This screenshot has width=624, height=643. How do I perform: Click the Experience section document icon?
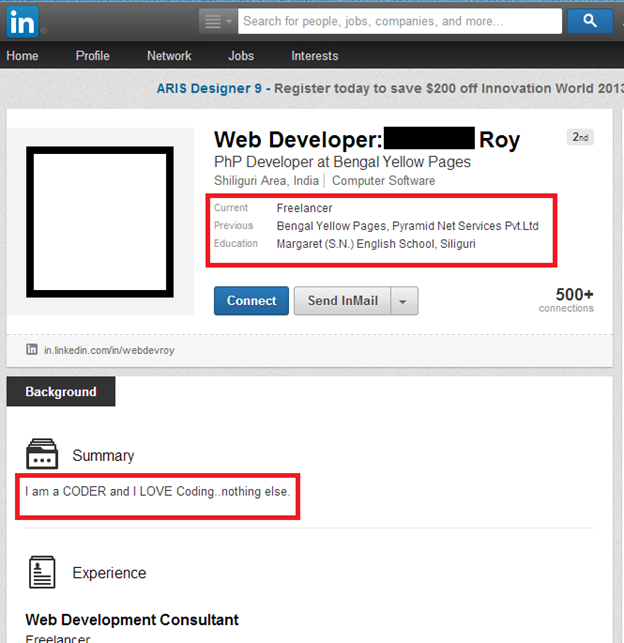(x=42, y=572)
